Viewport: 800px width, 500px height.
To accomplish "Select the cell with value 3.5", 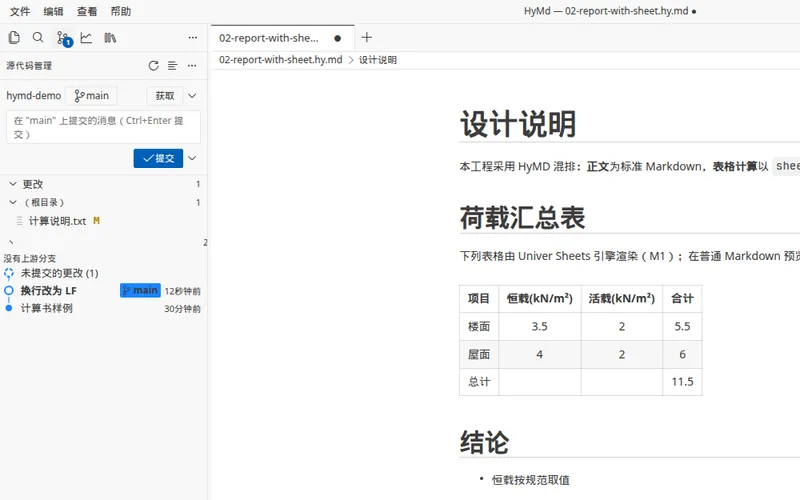I will [540, 326].
